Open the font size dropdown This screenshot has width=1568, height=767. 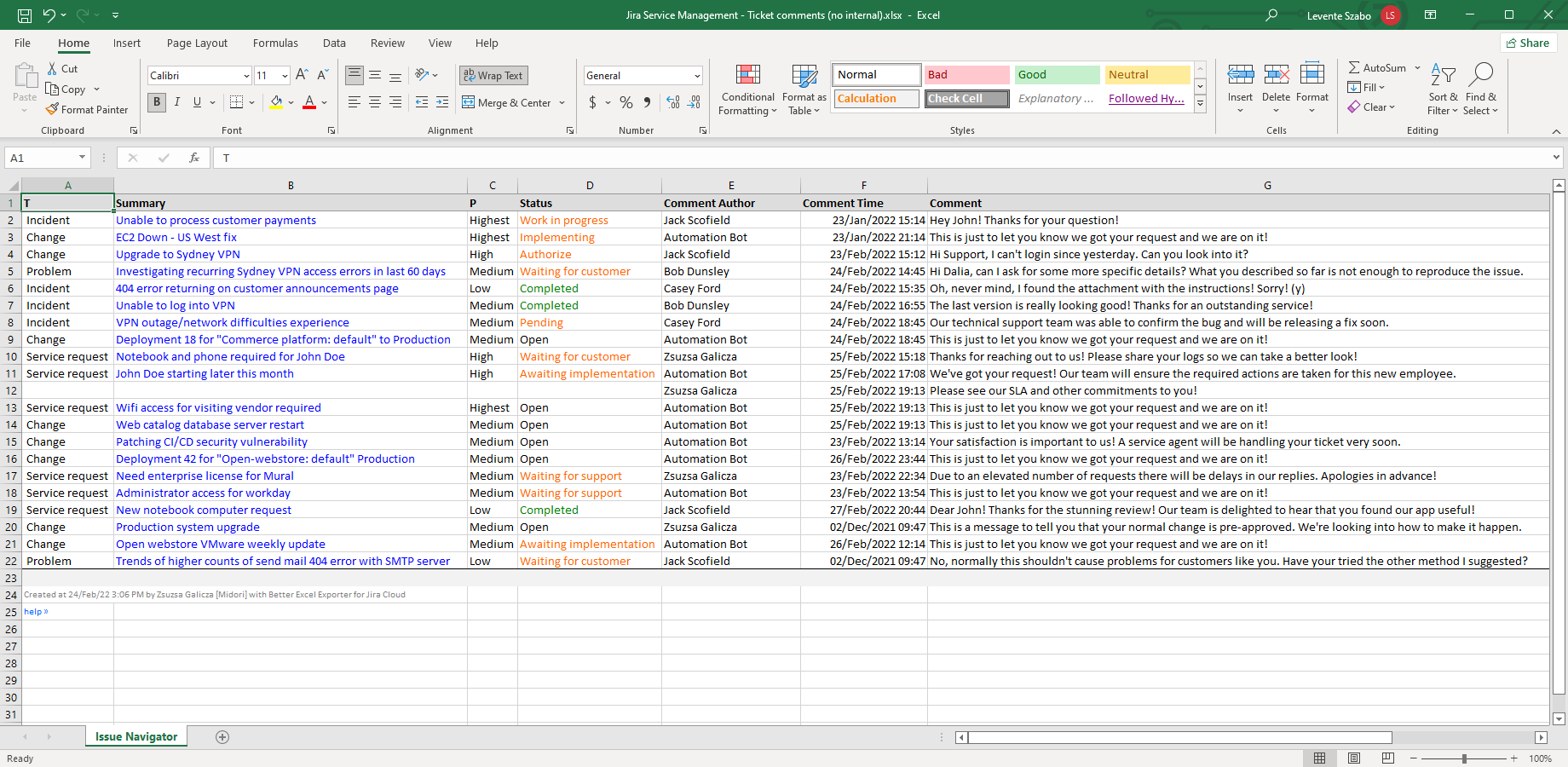(285, 76)
